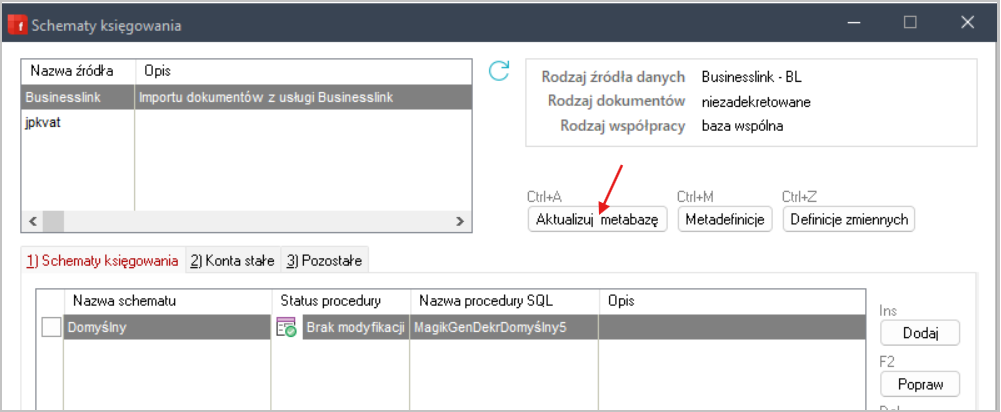Click left arrow of source list scrollbar
The image size is (1001, 412).
pos(33,221)
